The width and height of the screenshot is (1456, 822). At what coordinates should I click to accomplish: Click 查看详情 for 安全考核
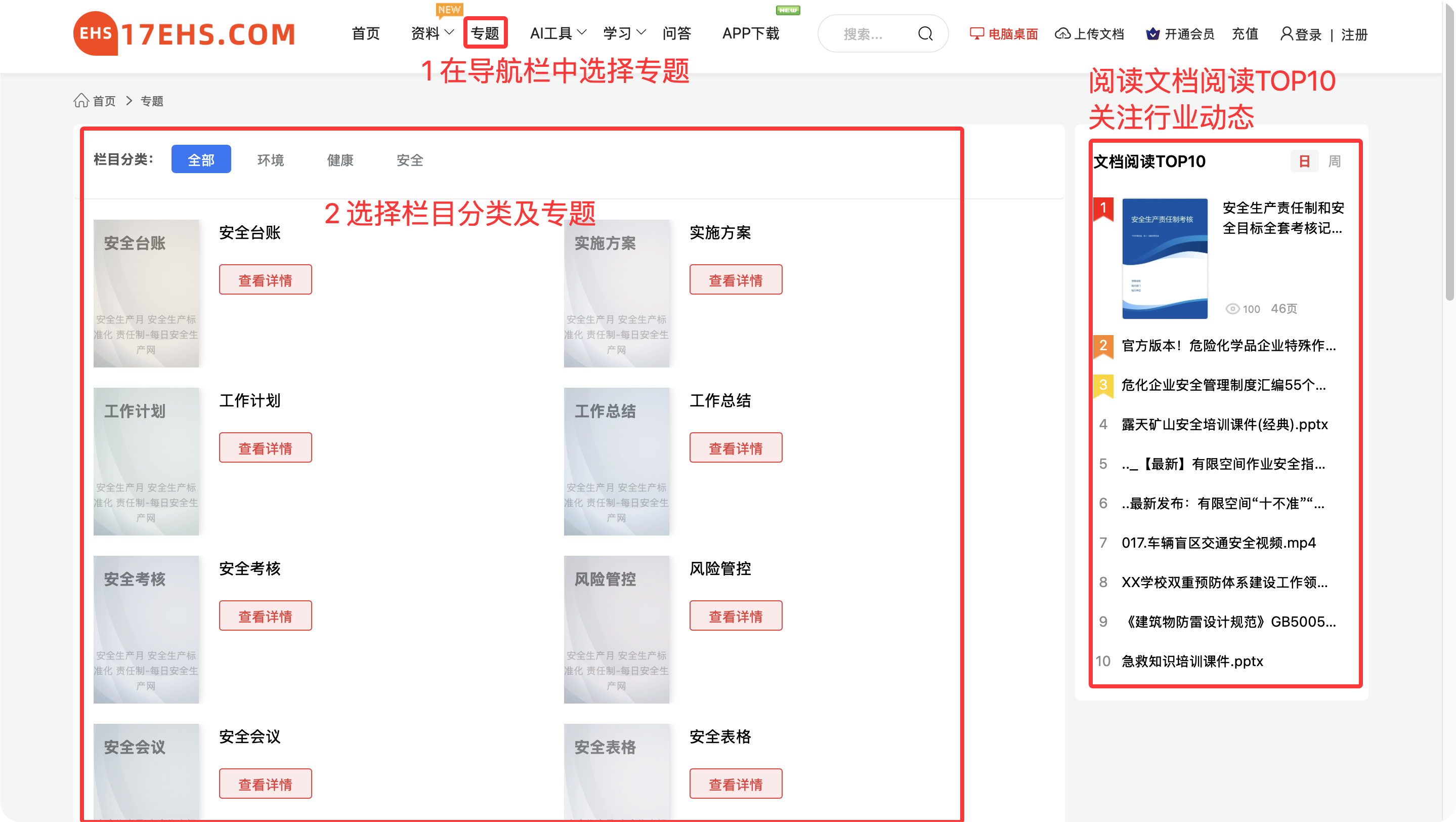(266, 615)
